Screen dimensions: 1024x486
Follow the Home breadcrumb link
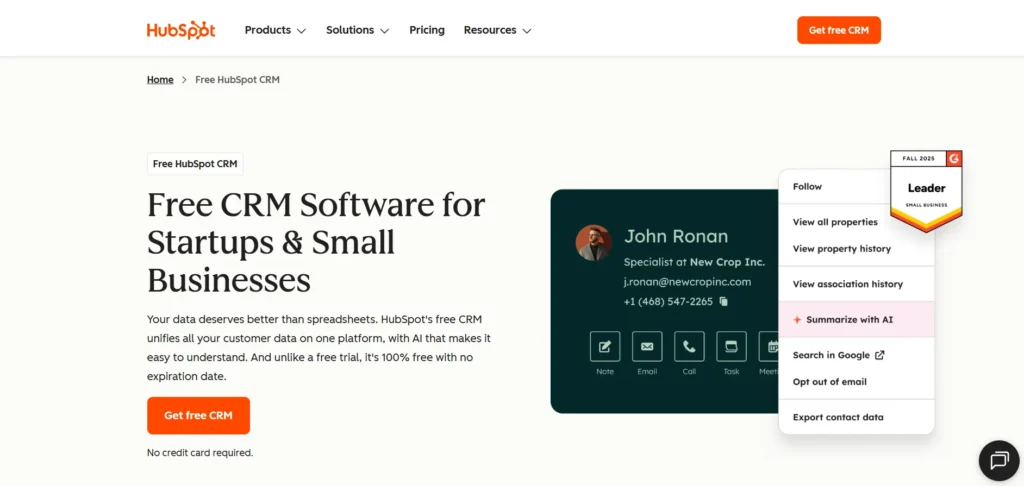[x=160, y=80]
